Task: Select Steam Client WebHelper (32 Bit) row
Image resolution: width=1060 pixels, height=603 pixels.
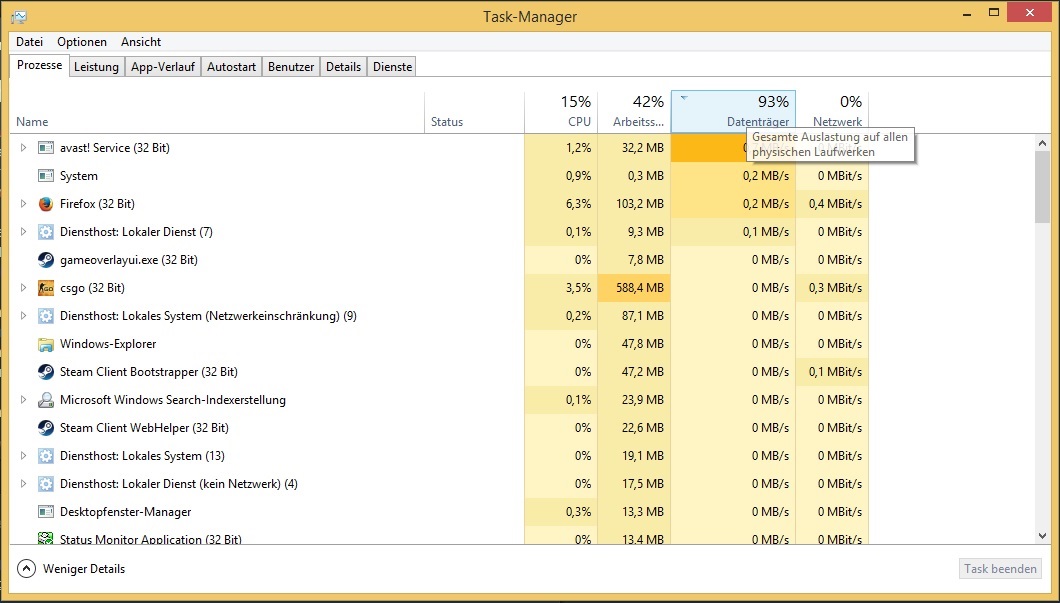Action: click(439, 428)
